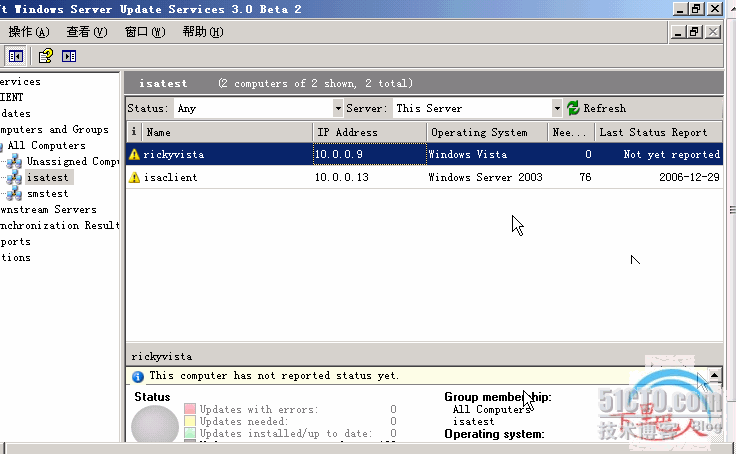Click the status pie chart graphic
Viewport: 736px width, 454px height.
click(155, 424)
